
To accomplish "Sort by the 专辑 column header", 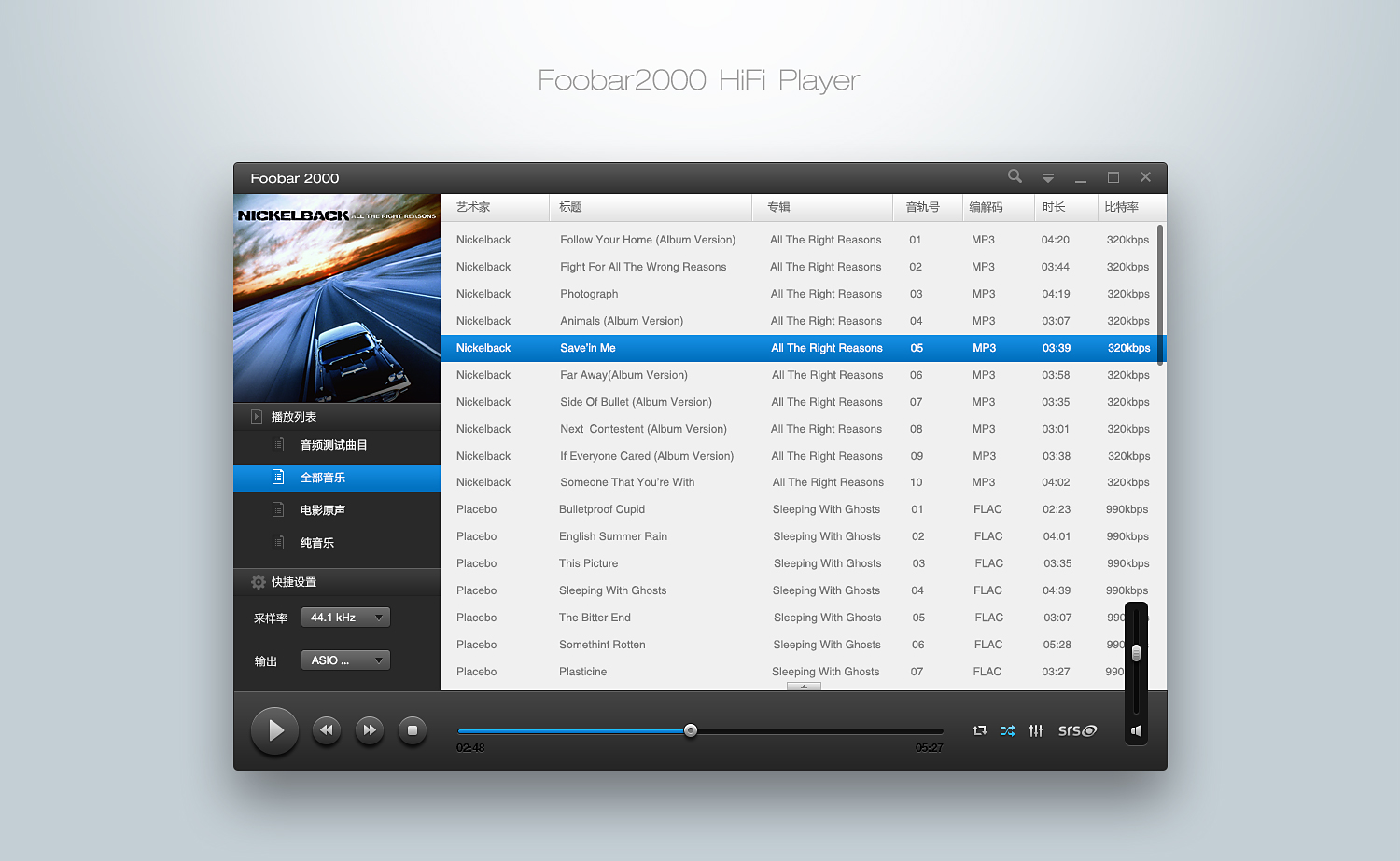I will [x=822, y=207].
